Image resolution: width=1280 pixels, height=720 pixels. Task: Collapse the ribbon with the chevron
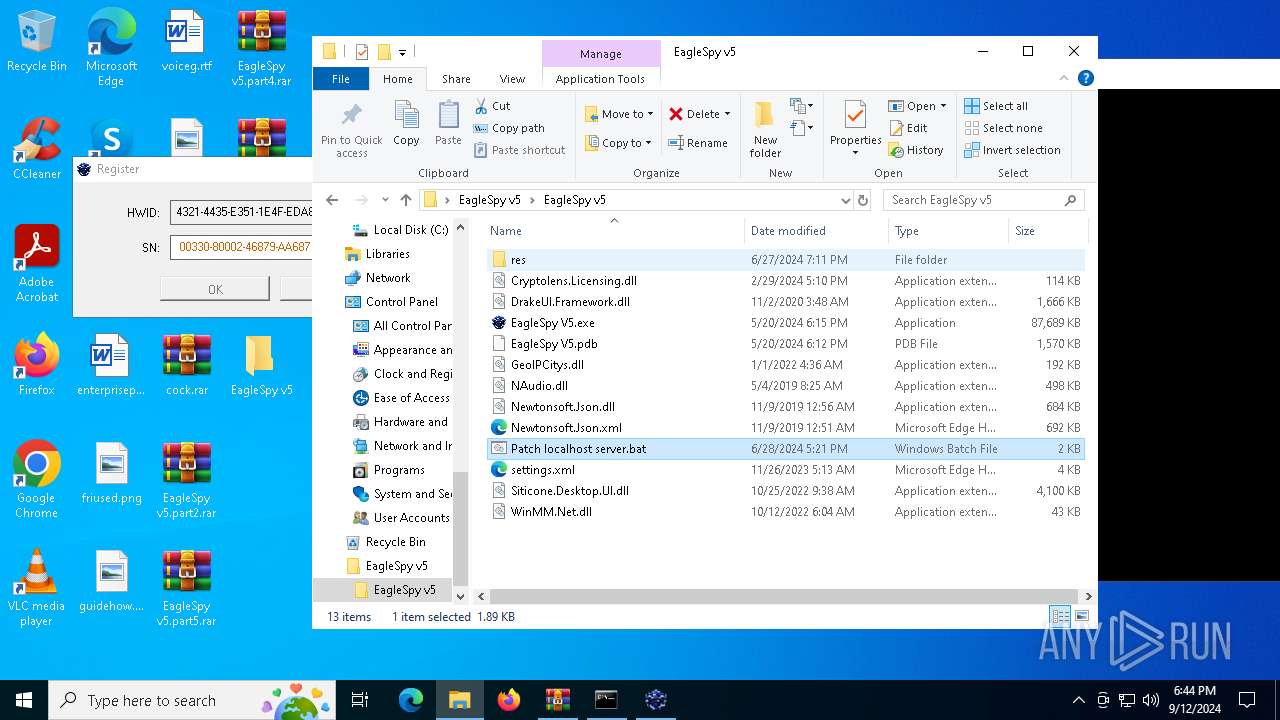click(1064, 78)
